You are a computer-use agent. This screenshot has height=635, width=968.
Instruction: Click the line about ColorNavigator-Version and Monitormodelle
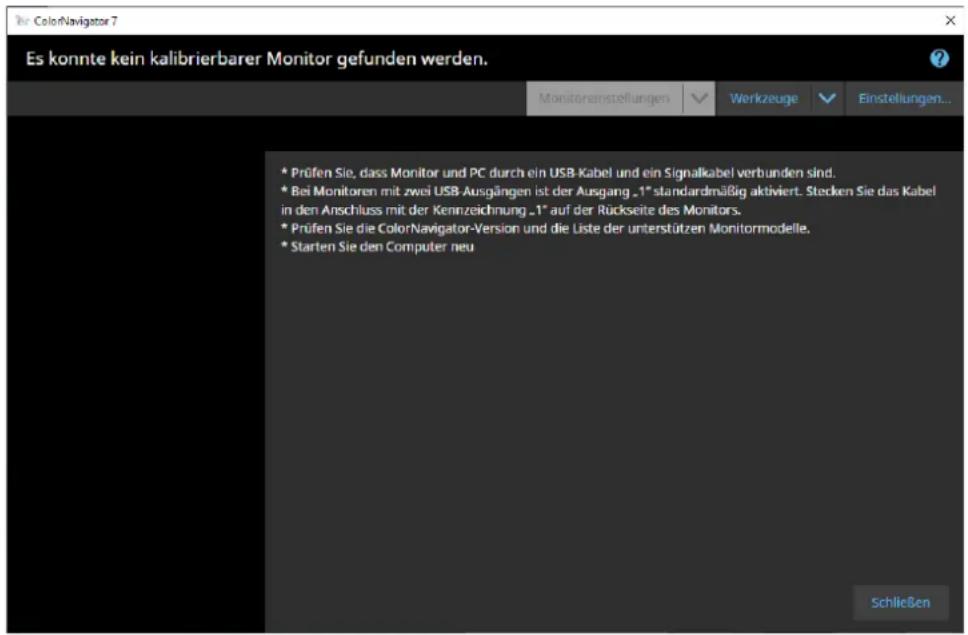(x=546, y=228)
